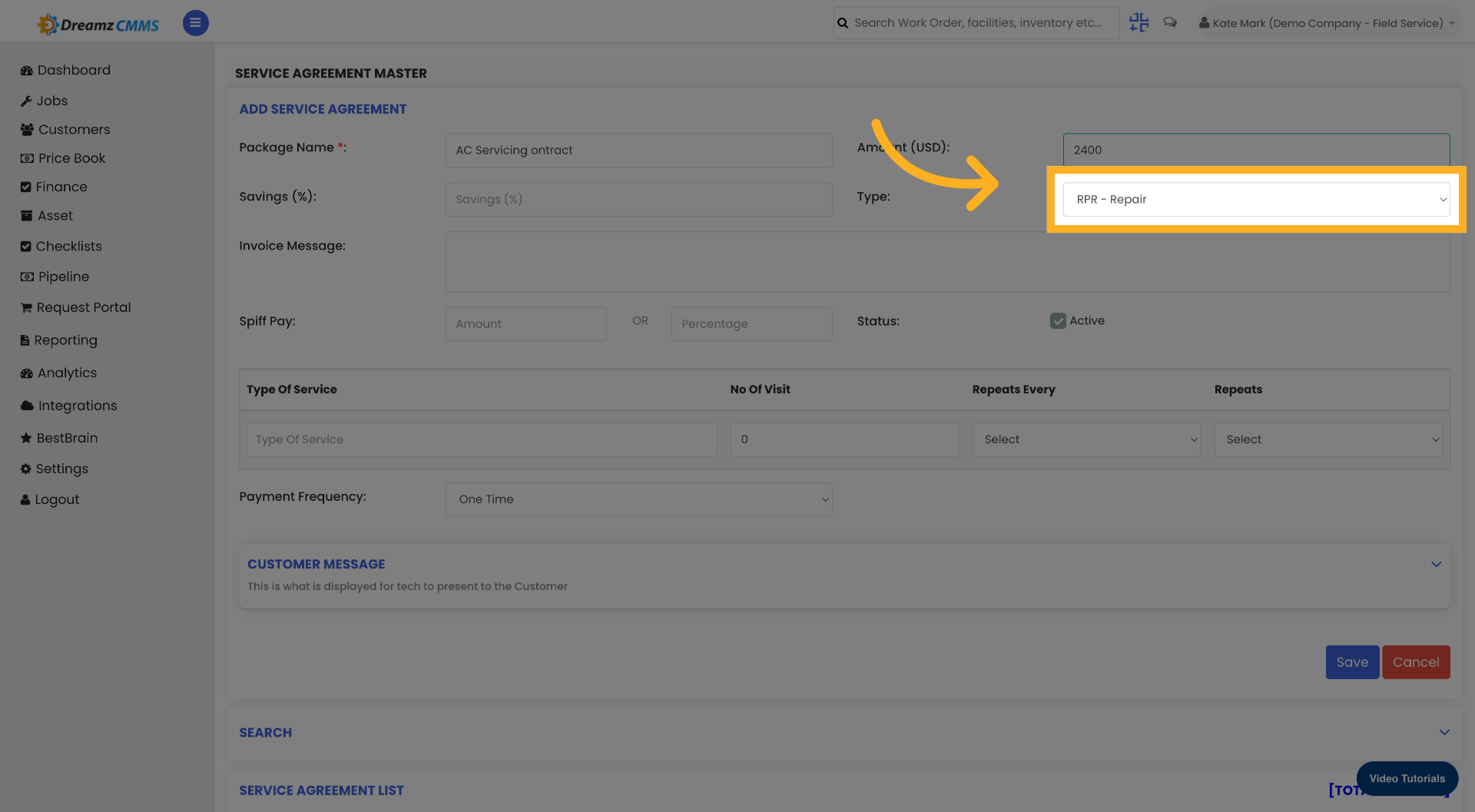Toggle the blue hamburger menu button
This screenshot has height=812, width=1475.
pos(195,23)
